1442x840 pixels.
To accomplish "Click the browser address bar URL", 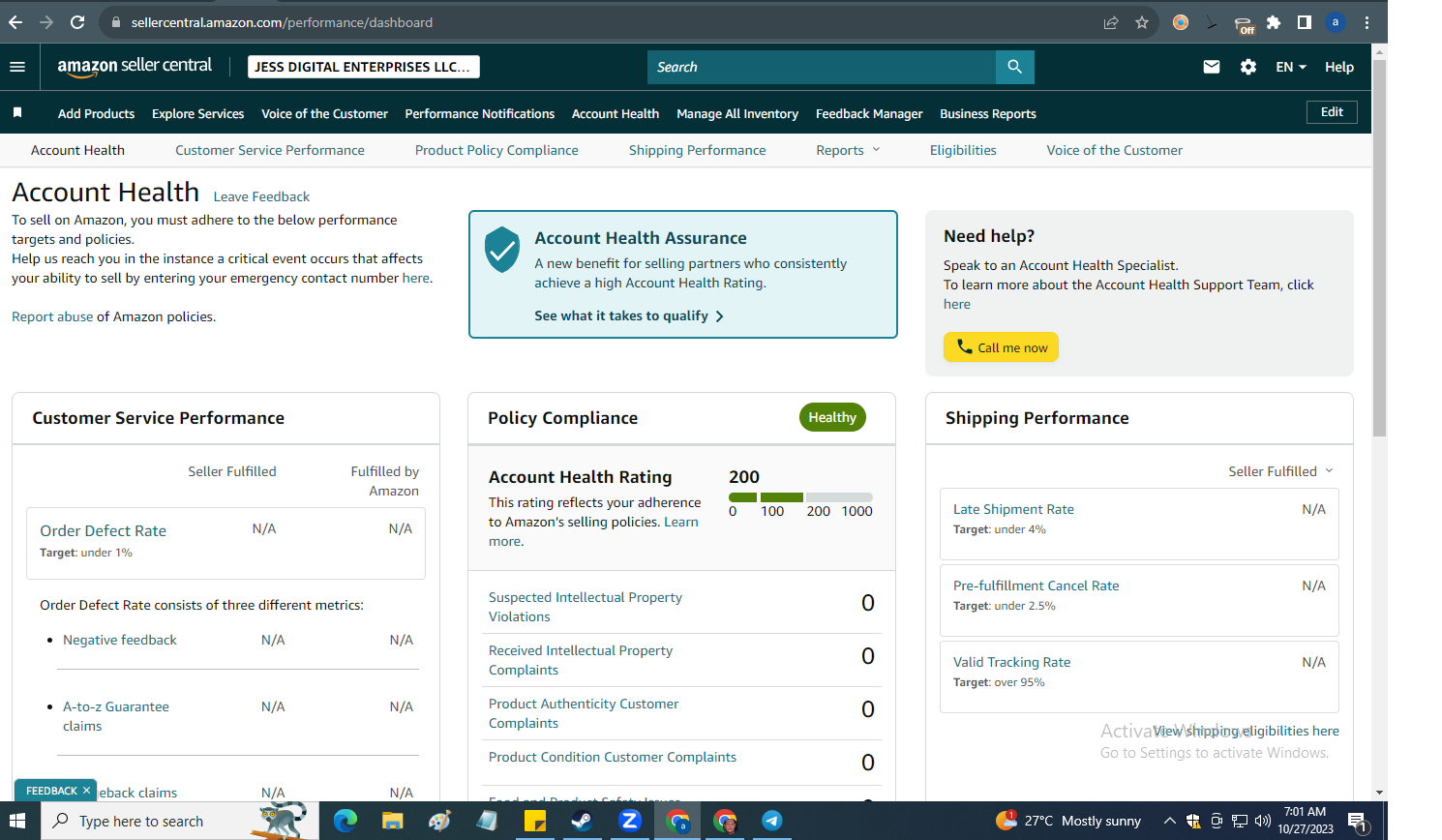I will [282, 22].
